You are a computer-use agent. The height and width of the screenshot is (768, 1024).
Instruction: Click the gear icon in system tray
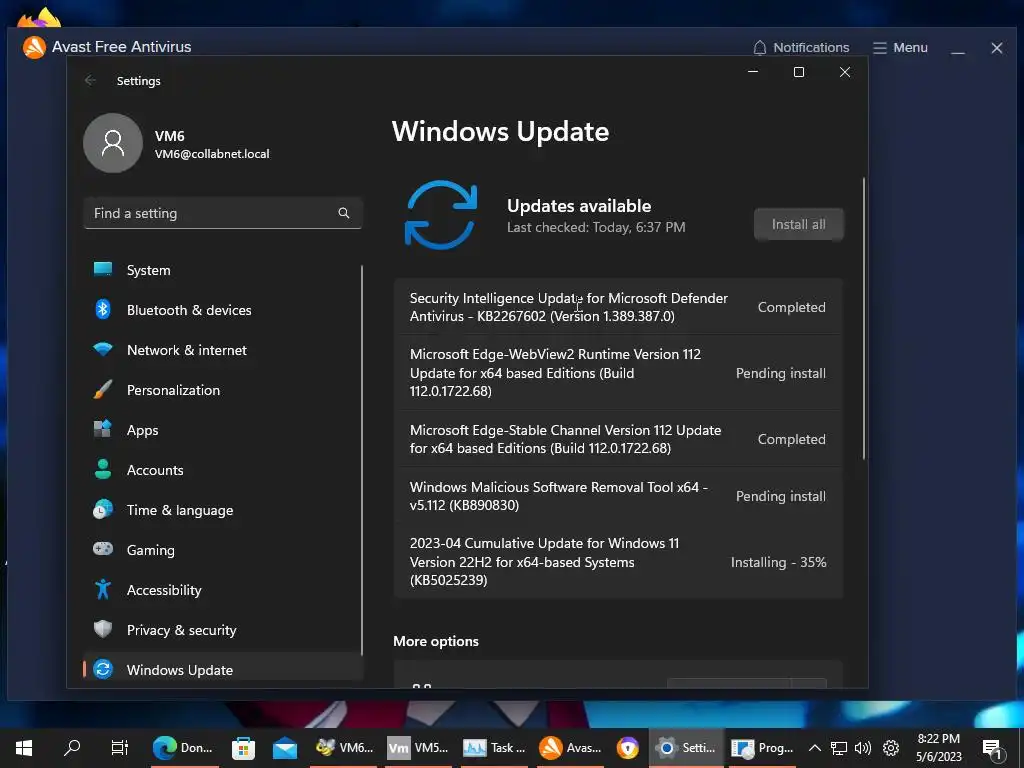(x=891, y=748)
